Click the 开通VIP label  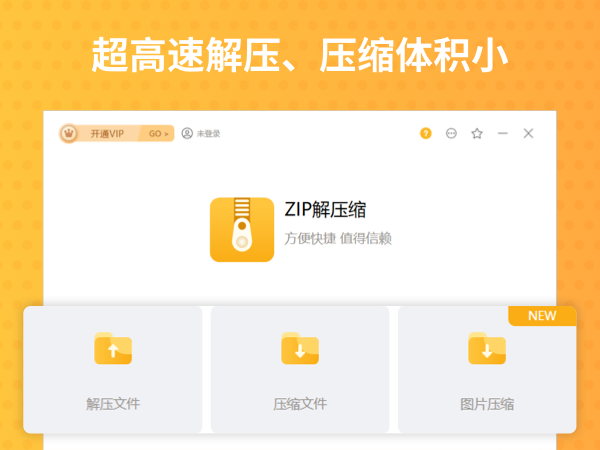[x=107, y=133]
